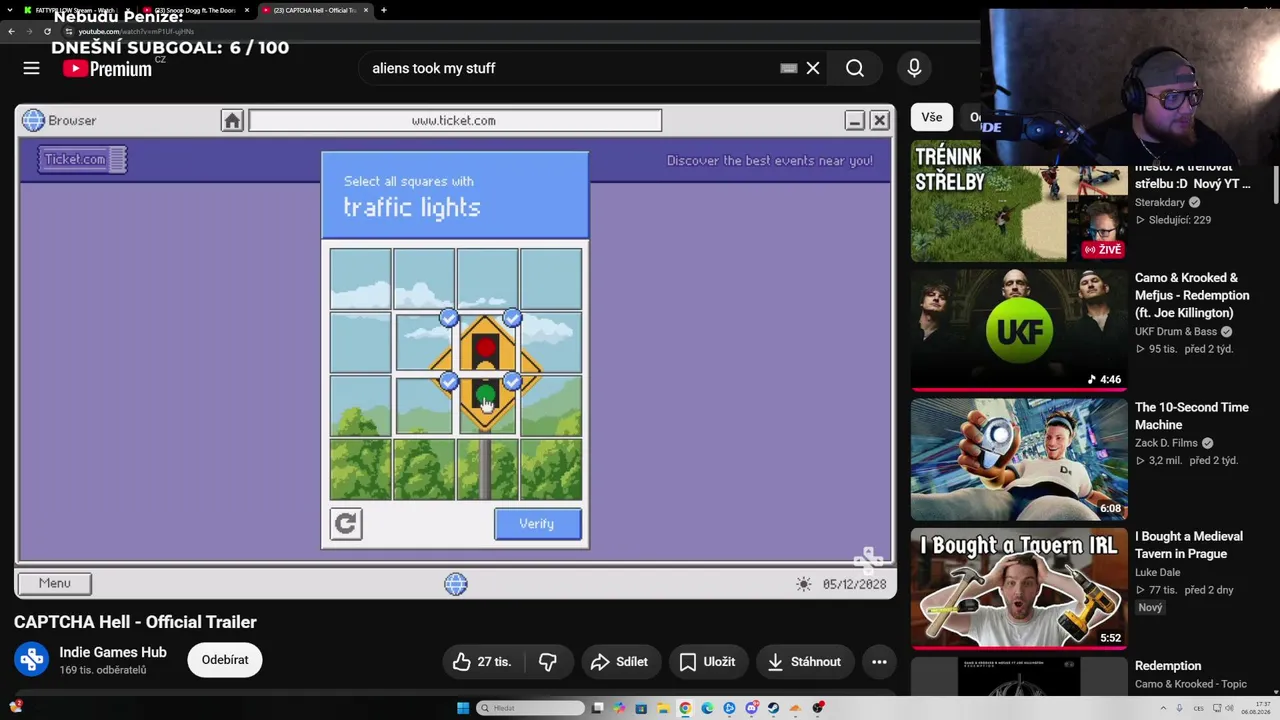The width and height of the screenshot is (1280, 720).
Task: Open Google Chrome from the taskbar
Action: click(x=685, y=708)
